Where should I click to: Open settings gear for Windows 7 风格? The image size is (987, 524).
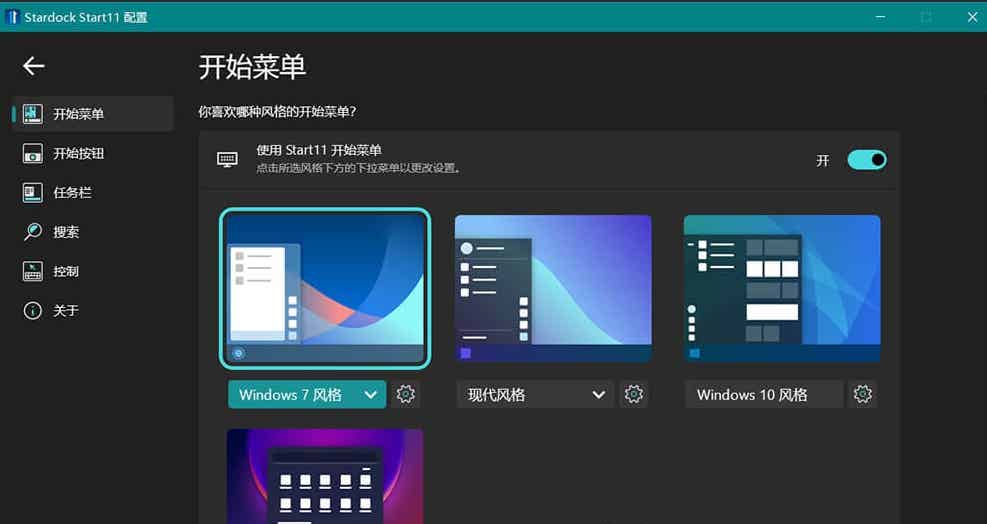[405, 394]
